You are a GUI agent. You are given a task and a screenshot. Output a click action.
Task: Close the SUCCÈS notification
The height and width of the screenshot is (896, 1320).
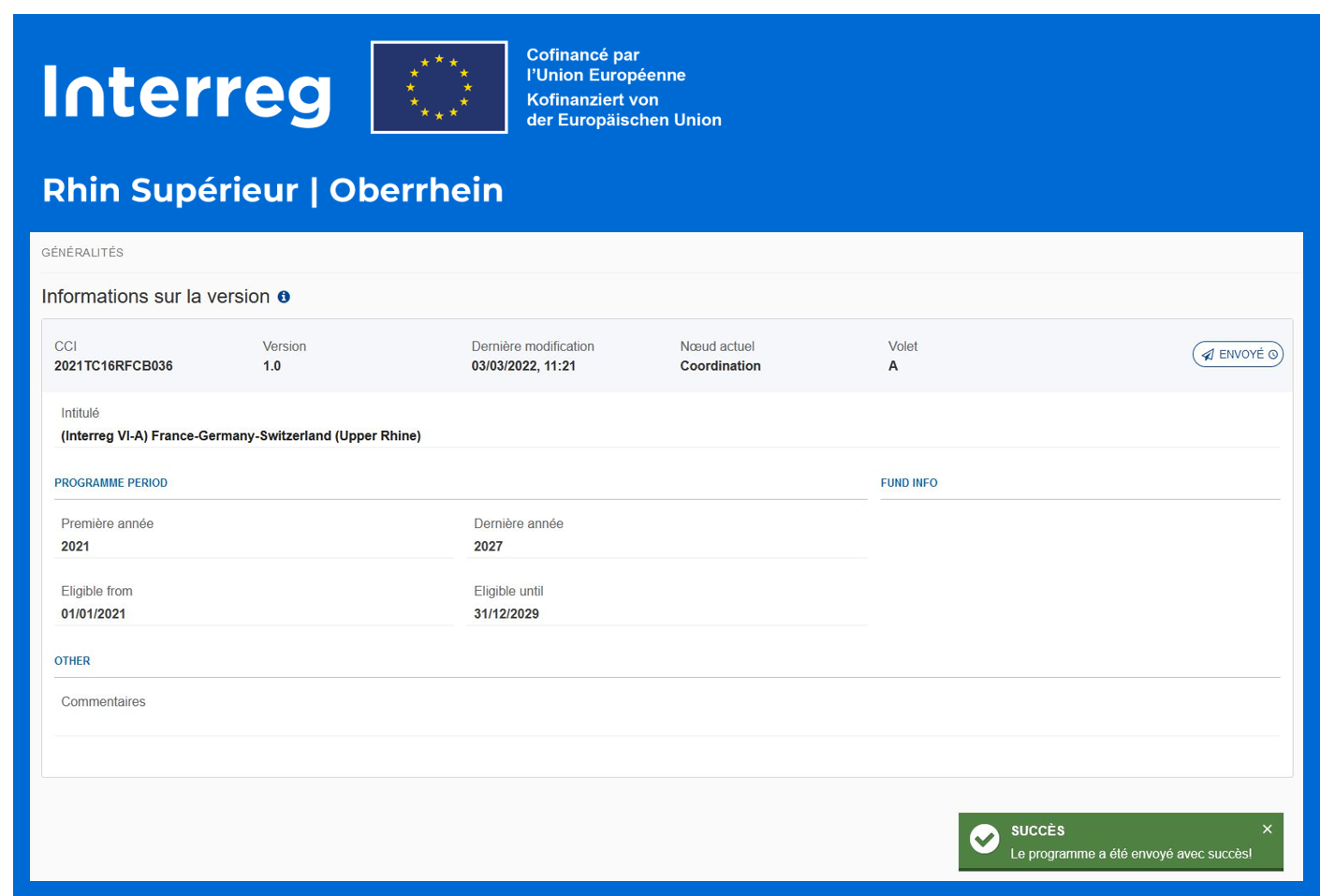1267,829
